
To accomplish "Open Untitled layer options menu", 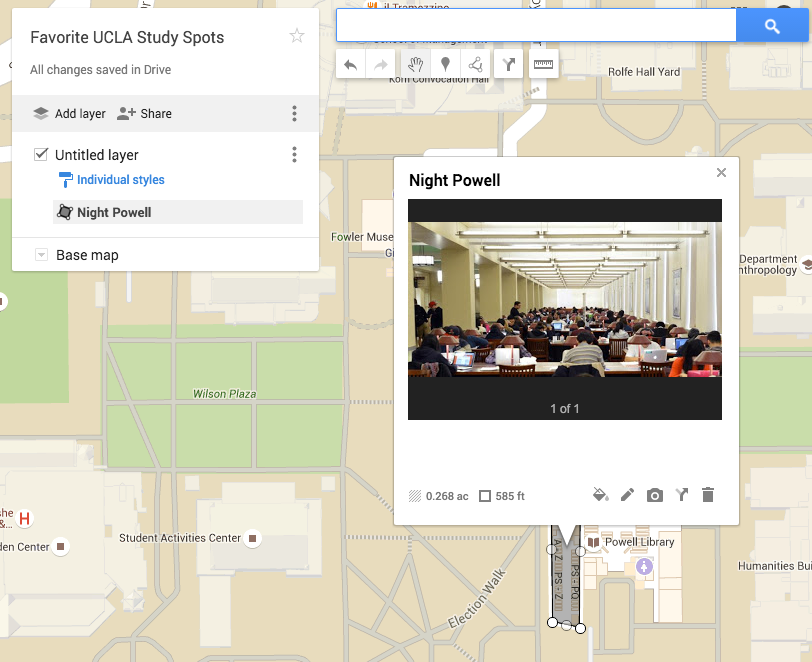I will pos(294,154).
